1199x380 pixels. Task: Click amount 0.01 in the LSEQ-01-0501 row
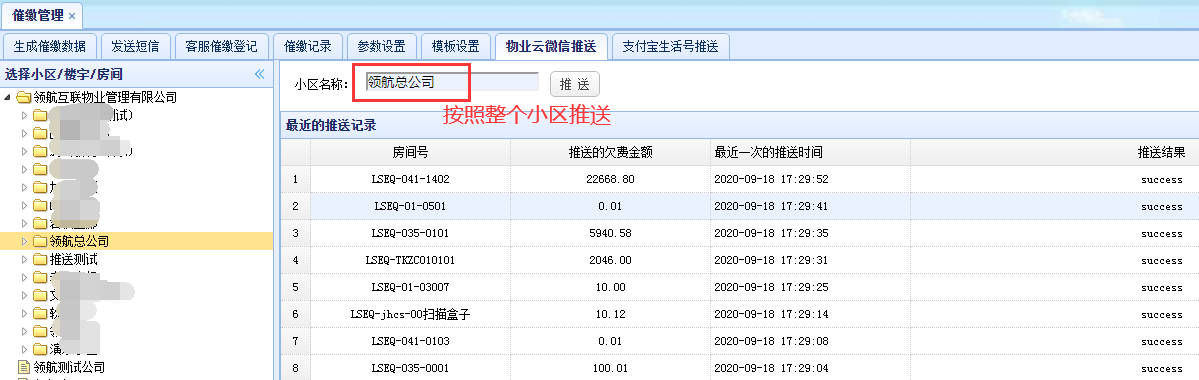[610, 206]
